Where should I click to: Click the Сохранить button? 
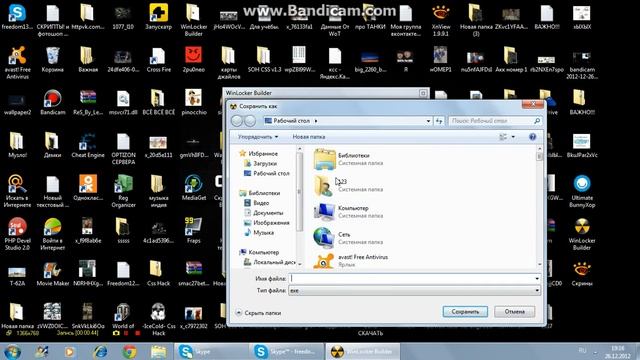point(465,311)
